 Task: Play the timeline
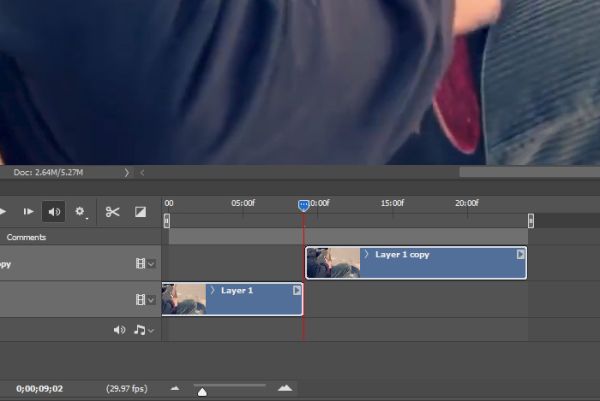click(x=3, y=212)
